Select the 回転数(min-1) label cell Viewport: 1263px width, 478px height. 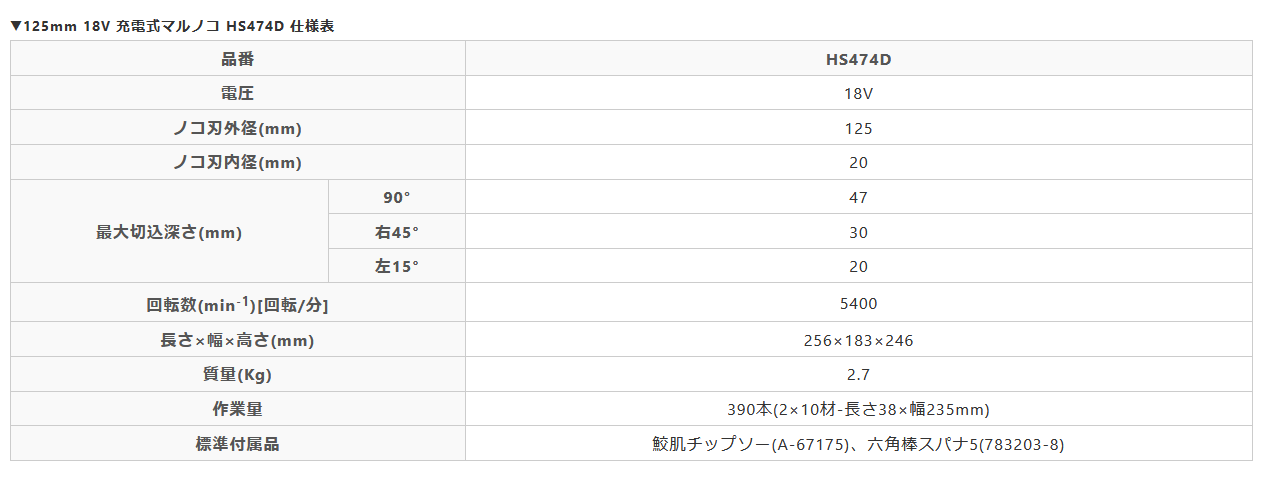coord(237,304)
